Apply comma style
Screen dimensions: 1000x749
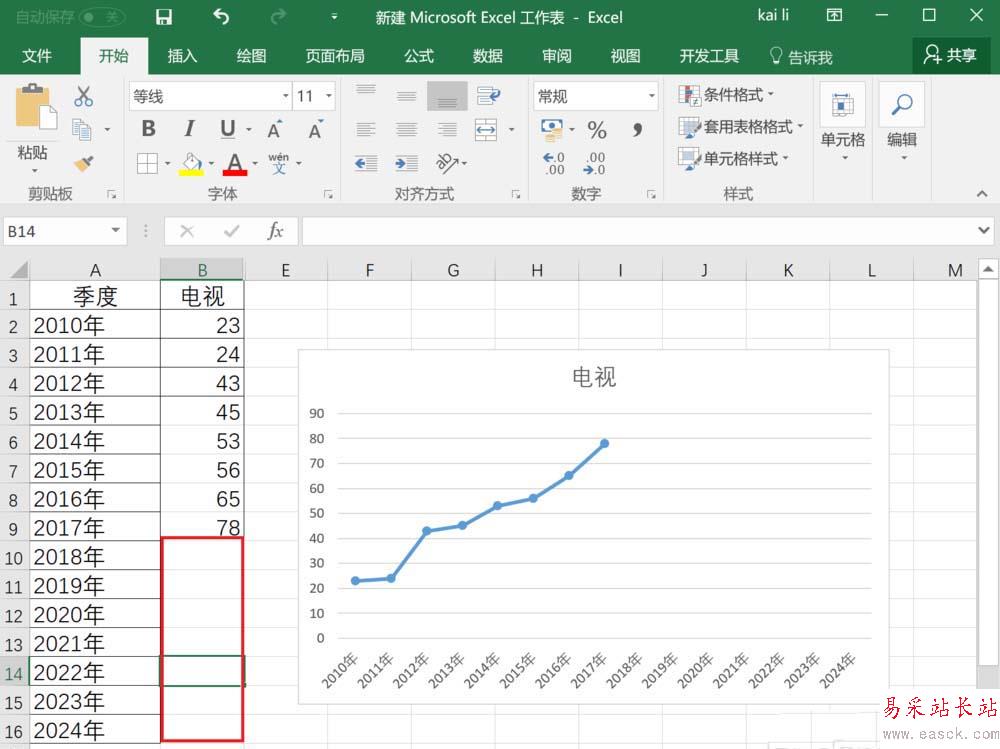pos(636,130)
